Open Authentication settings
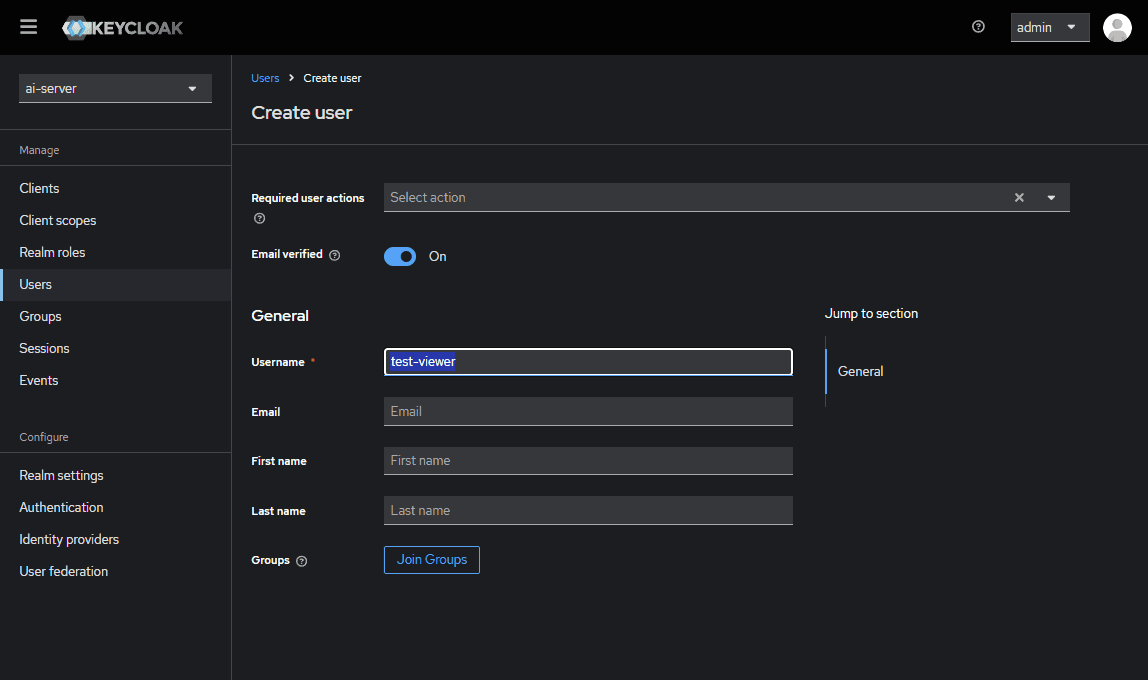 click(116, 507)
